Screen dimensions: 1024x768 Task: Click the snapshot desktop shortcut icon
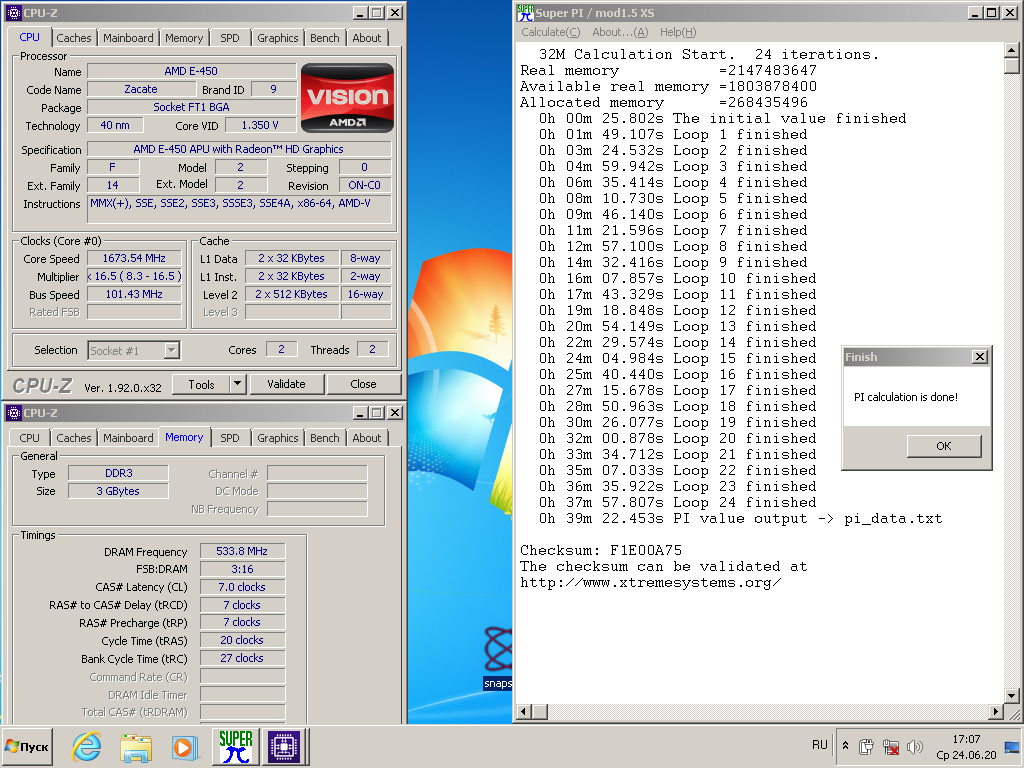click(498, 657)
